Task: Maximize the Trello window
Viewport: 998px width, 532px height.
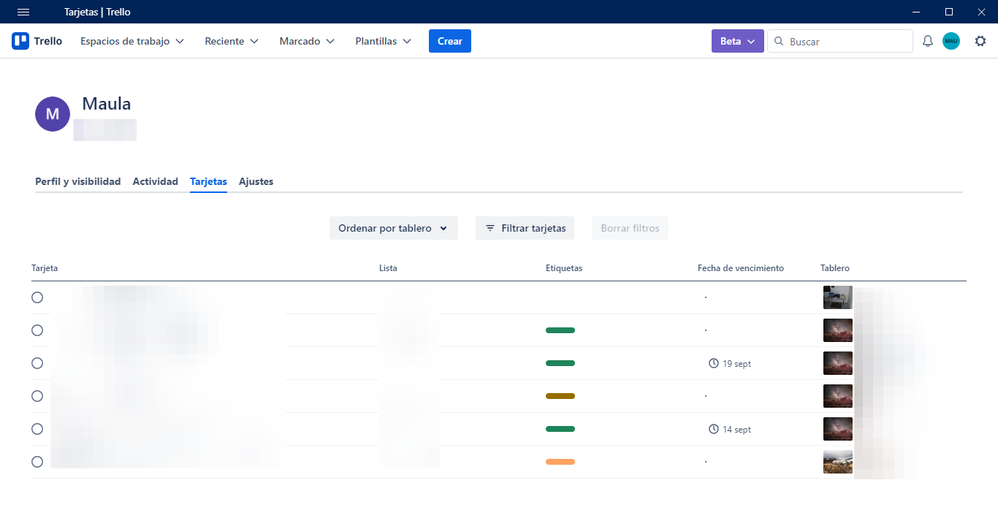Action: [x=949, y=12]
